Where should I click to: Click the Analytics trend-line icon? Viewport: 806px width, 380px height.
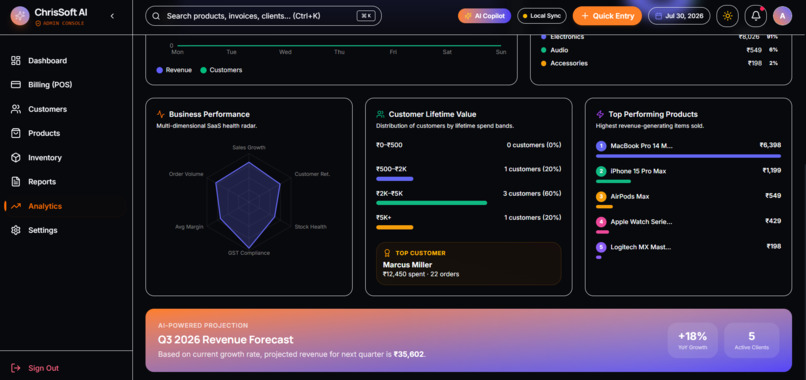pyautogui.click(x=16, y=206)
